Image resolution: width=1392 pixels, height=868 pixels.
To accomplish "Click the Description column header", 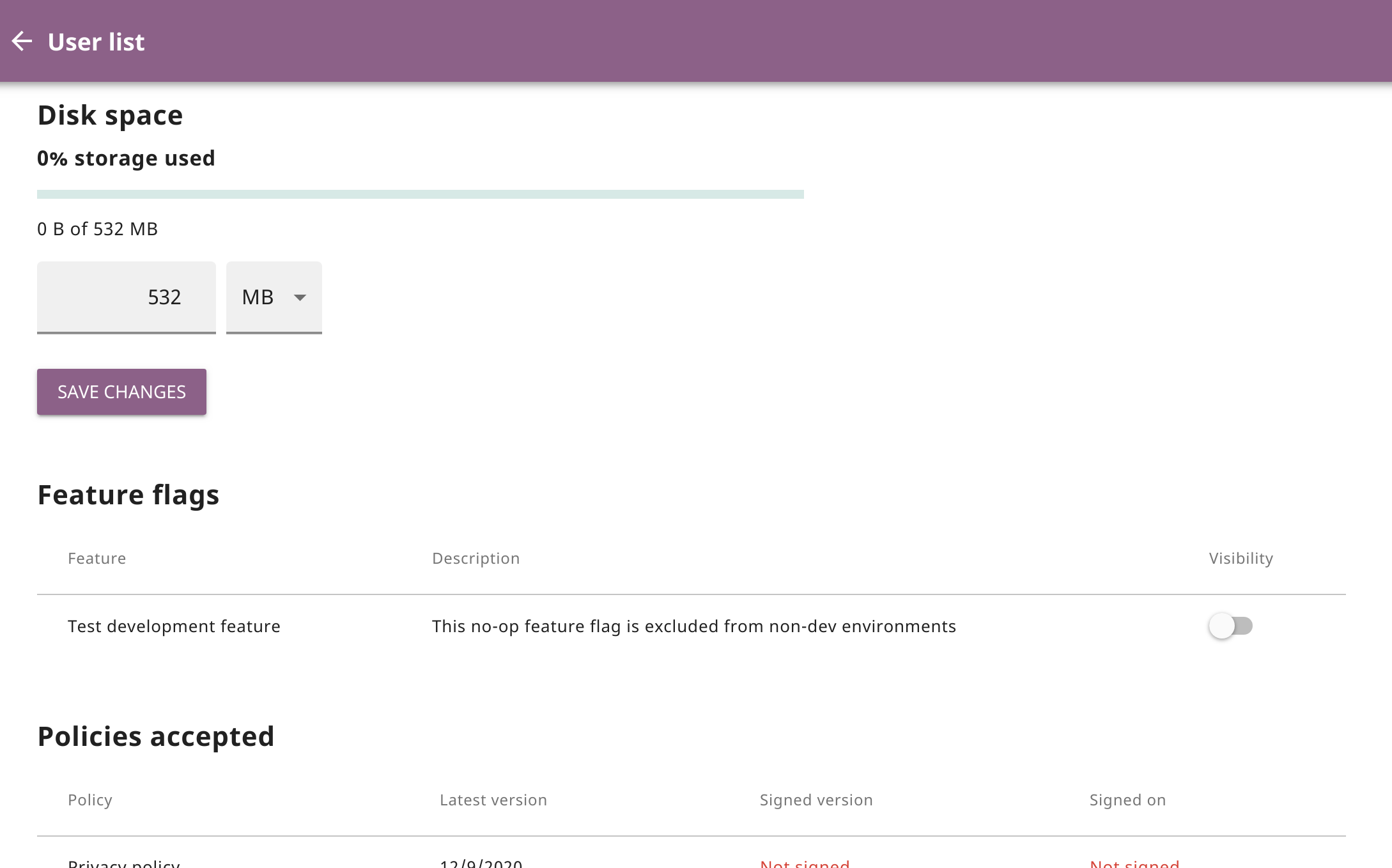I will (476, 559).
